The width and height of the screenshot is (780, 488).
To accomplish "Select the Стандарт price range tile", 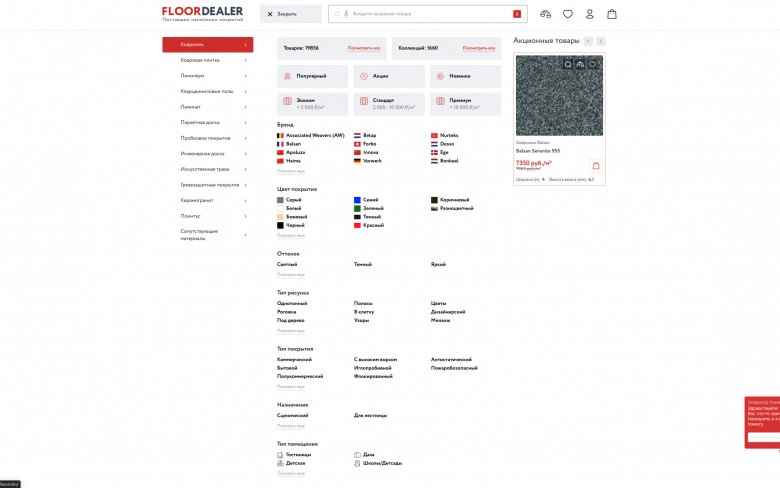I will coord(389,104).
